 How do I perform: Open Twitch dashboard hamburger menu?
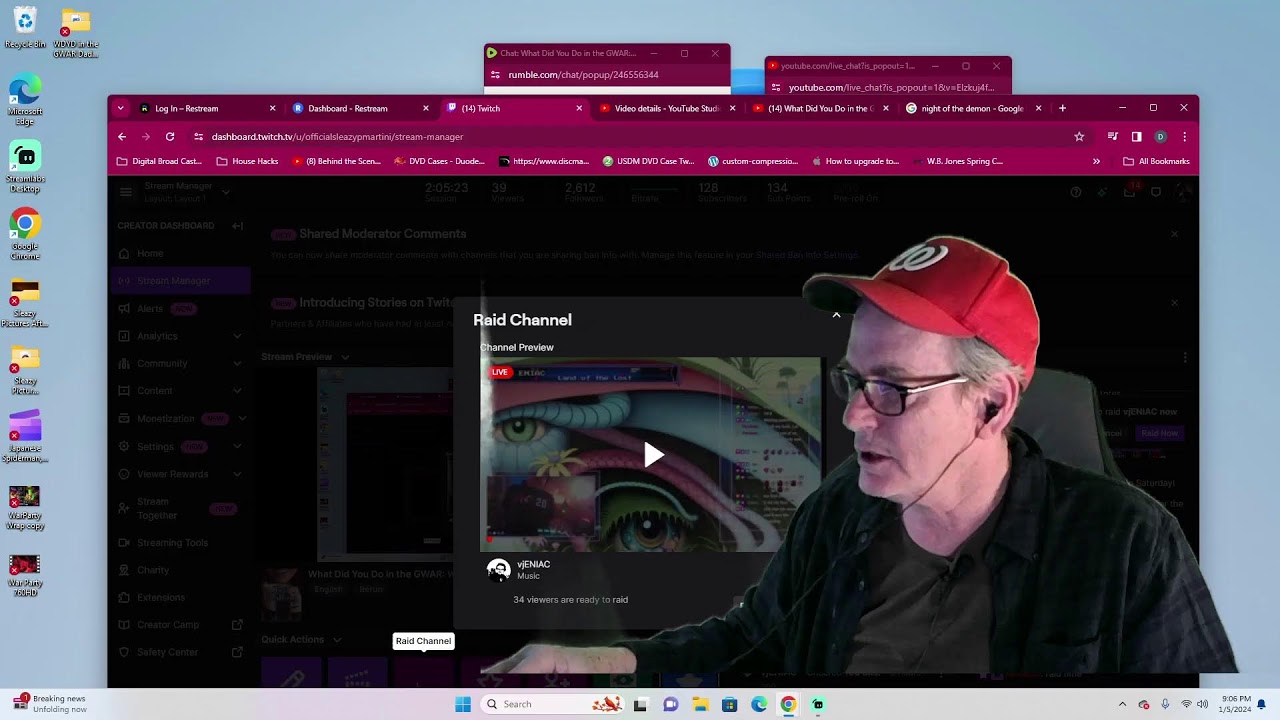pyautogui.click(x=126, y=192)
